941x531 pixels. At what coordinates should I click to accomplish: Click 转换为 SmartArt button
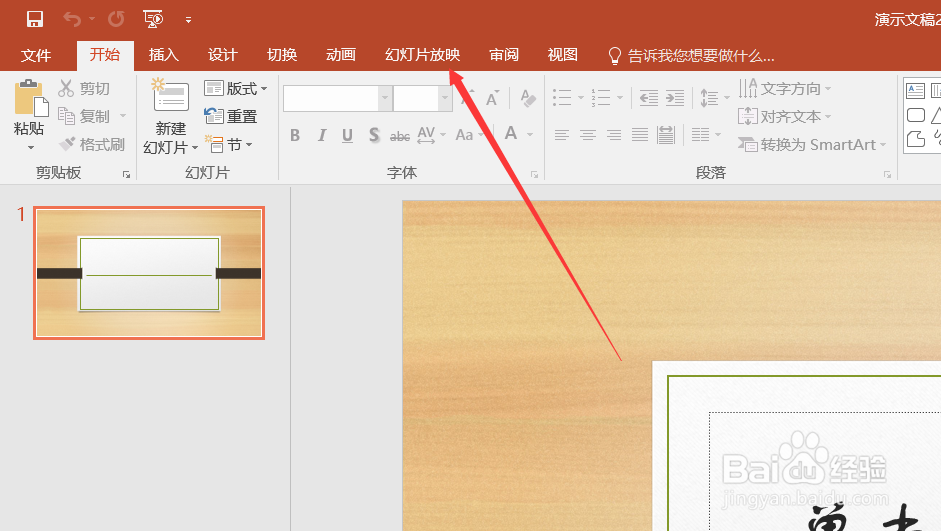pyautogui.click(x=812, y=145)
